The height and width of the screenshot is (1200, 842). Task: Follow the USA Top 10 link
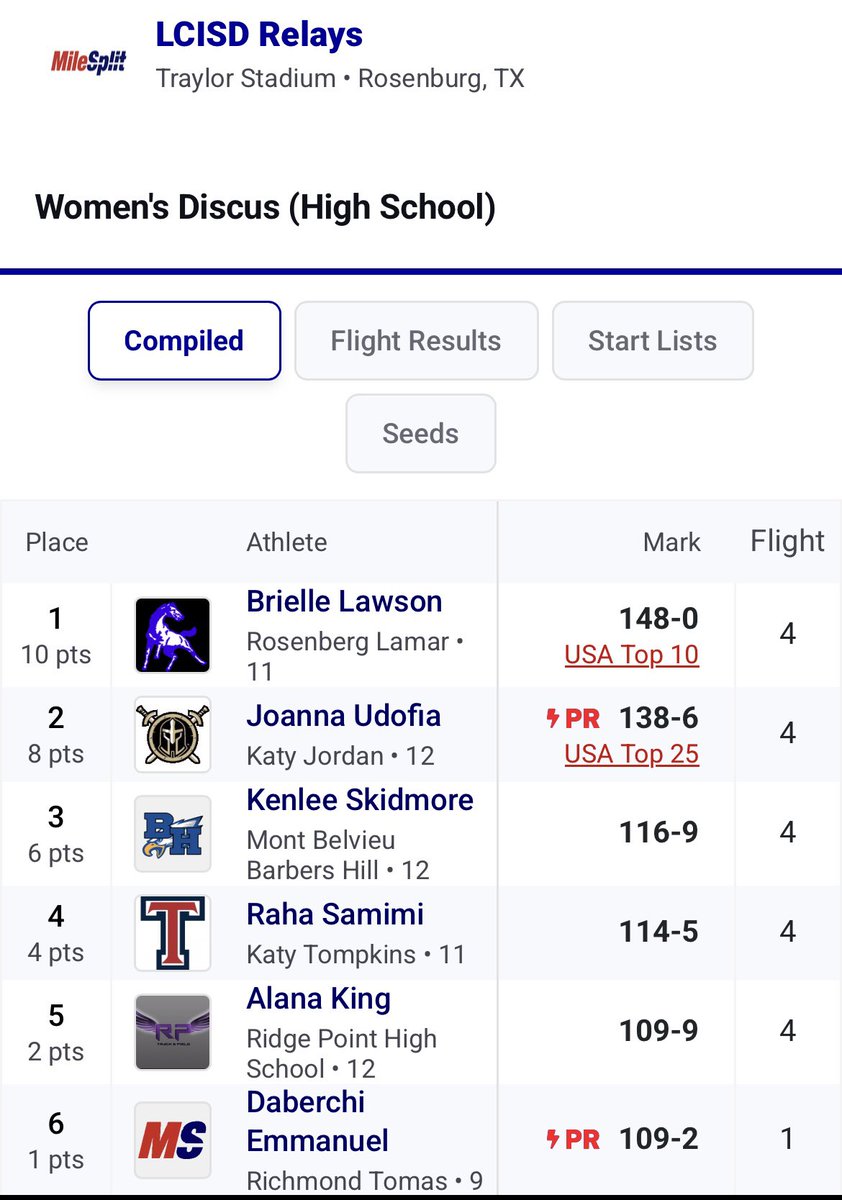[632, 655]
